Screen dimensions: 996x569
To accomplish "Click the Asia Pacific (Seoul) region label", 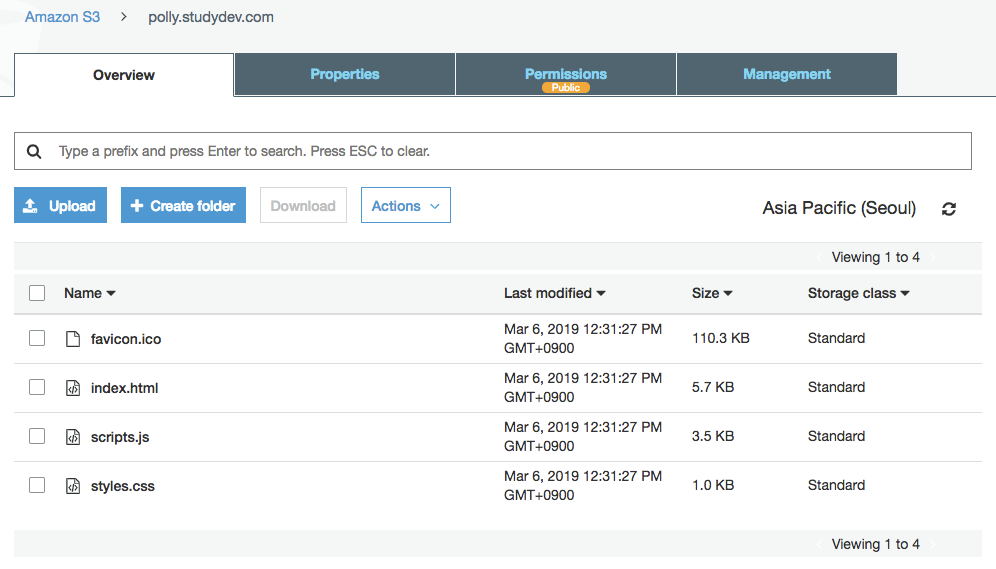I will [x=839, y=208].
